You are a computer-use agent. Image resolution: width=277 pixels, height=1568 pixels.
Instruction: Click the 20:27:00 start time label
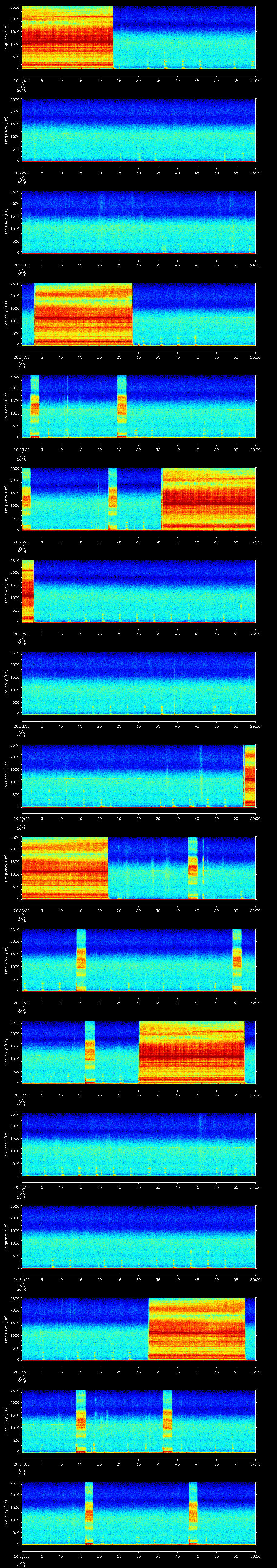pos(21,634)
